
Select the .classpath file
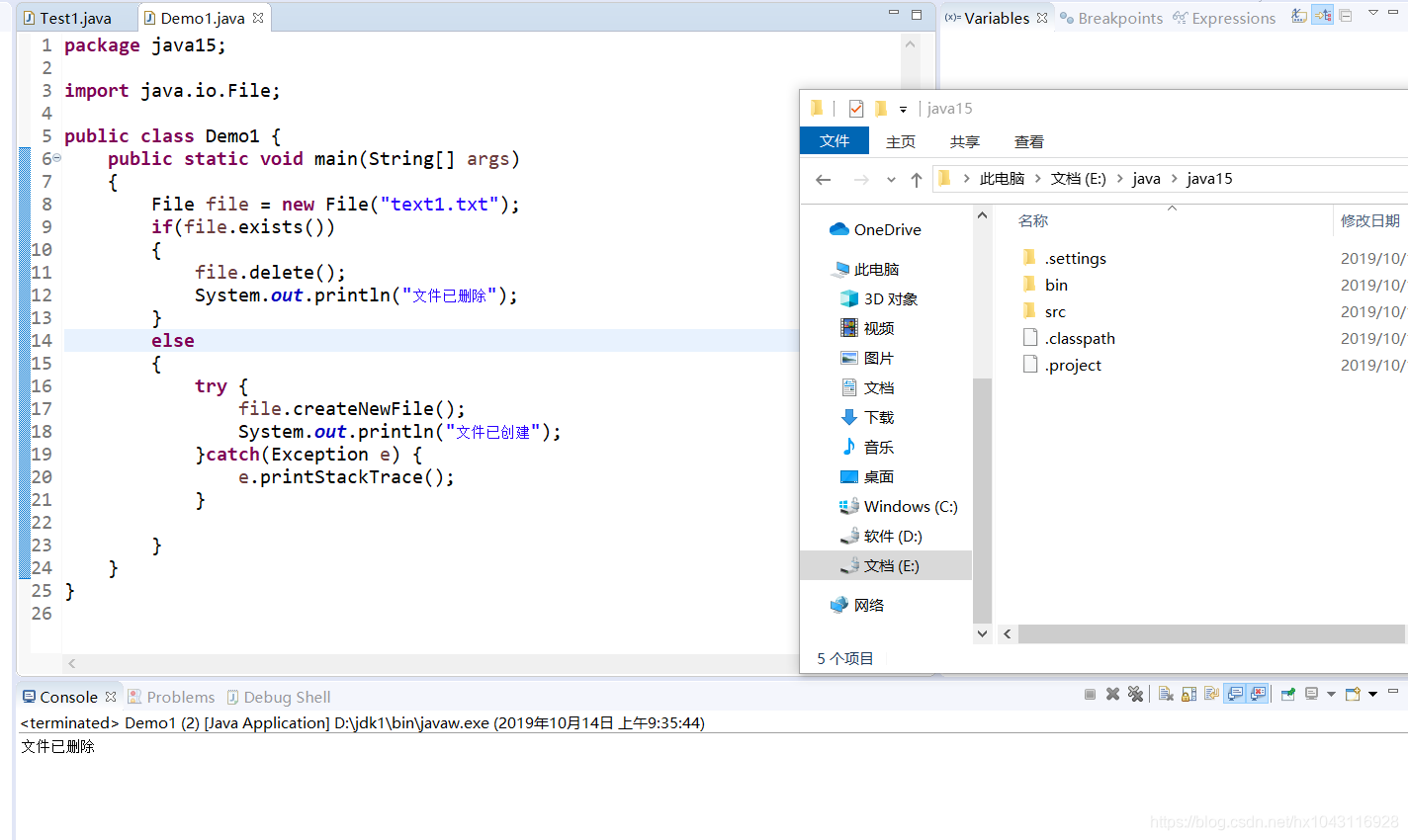coord(1069,338)
